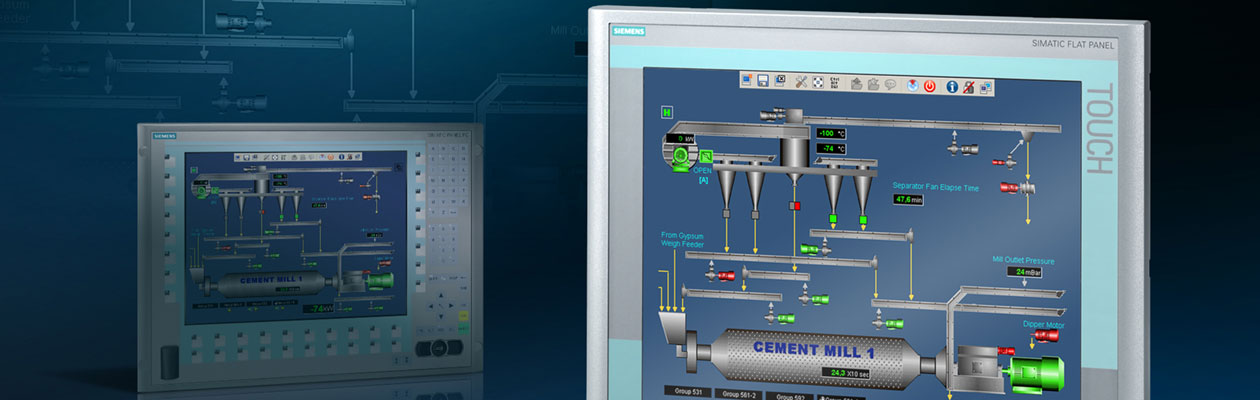The height and width of the screenshot is (400, 1260).
Task: Click the first screen-overview icon in the HMI toolbar
Action: [x=747, y=81]
